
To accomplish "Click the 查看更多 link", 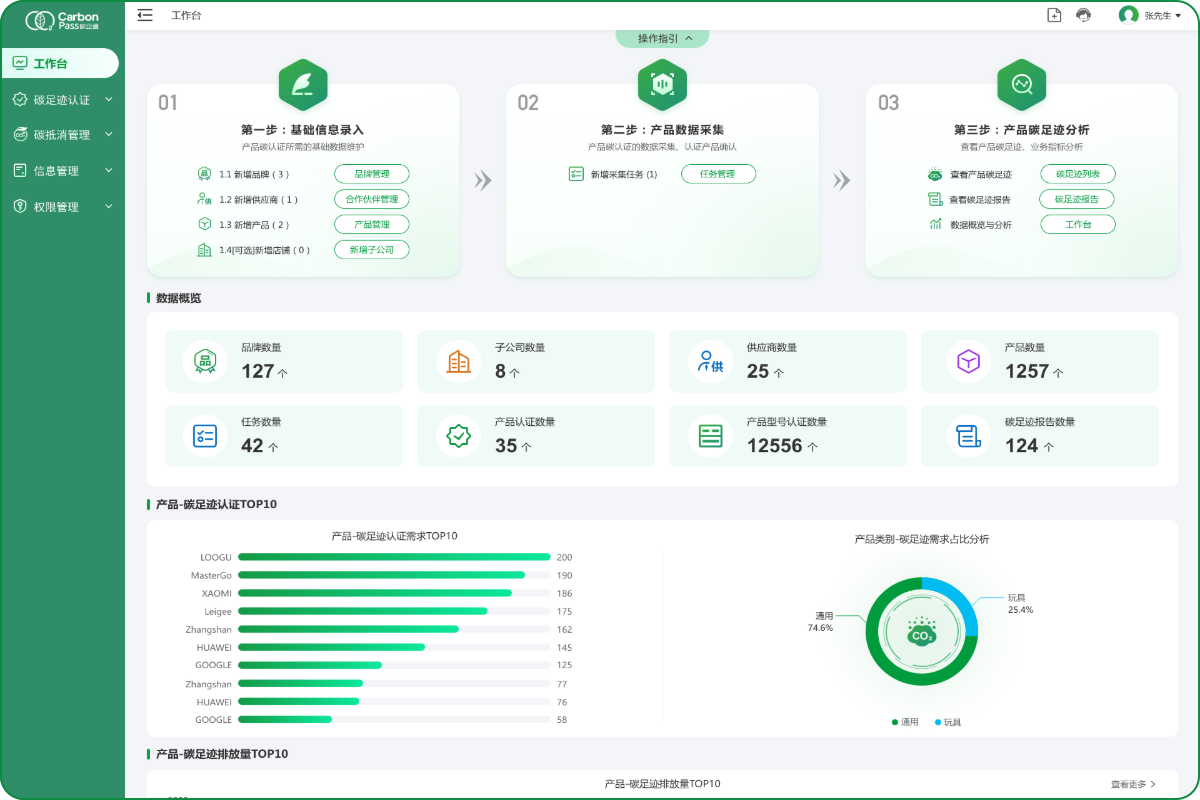I will click(x=1133, y=784).
